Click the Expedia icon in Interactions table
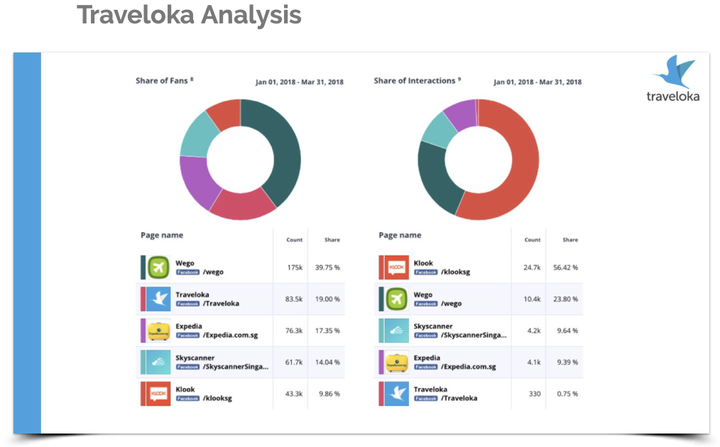Screen dimensions: 720x447 tap(395, 362)
